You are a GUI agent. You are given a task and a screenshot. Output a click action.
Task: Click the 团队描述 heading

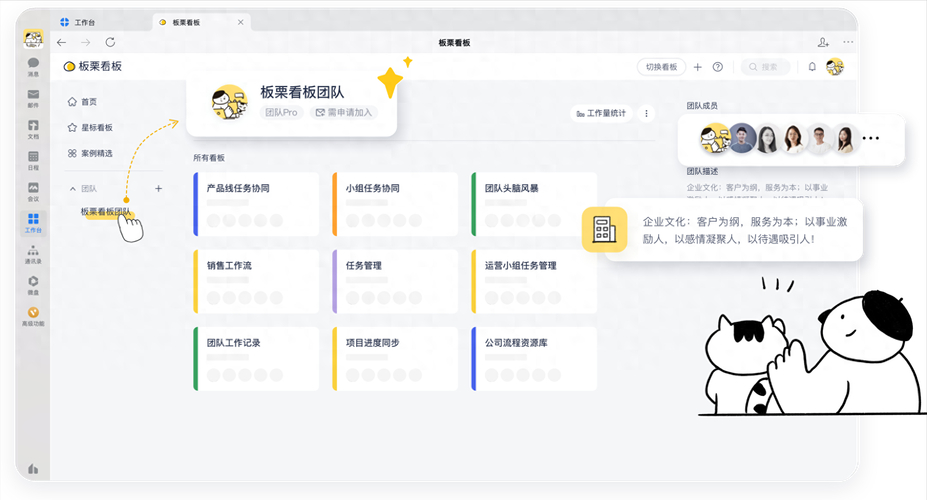point(702,171)
